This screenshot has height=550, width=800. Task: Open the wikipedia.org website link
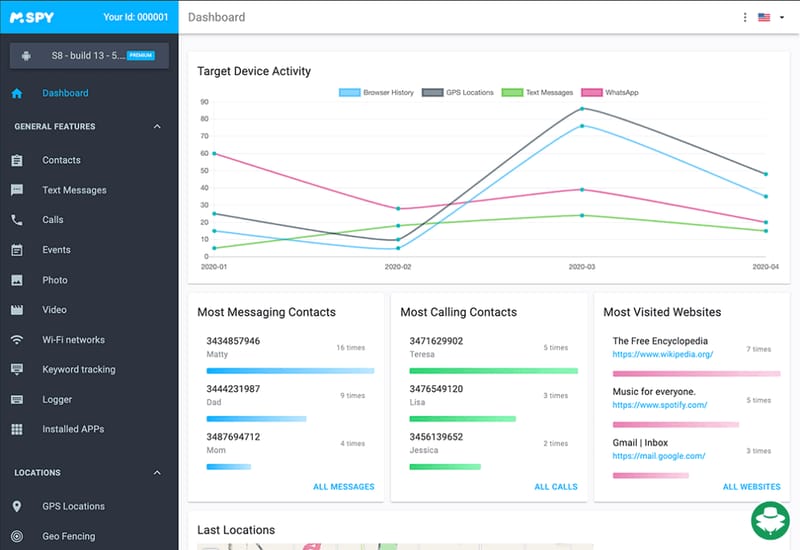(662, 354)
